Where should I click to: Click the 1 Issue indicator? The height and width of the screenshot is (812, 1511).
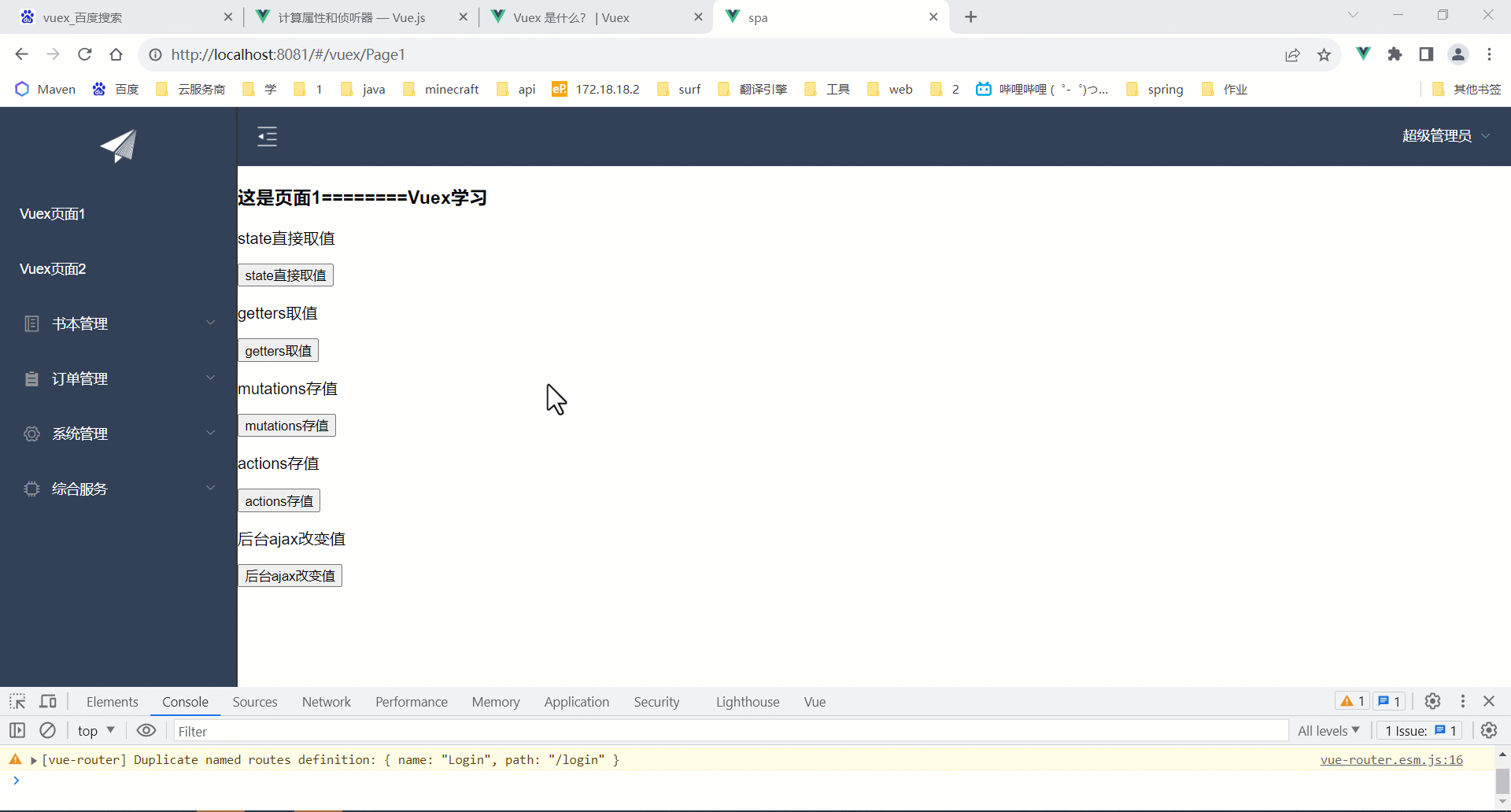[x=1420, y=730]
